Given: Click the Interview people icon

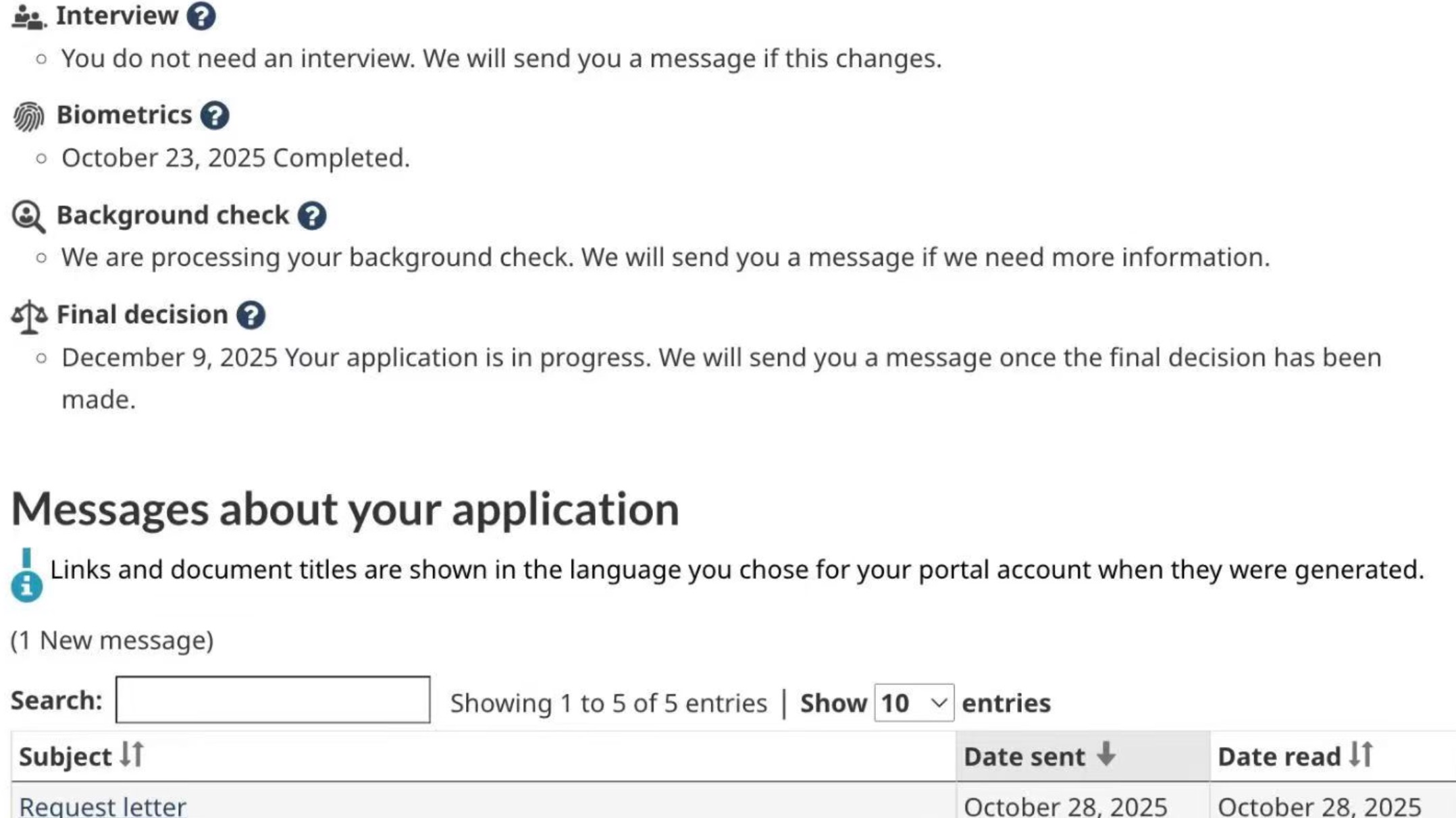Looking at the screenshot, I should (x=28, y=17).
